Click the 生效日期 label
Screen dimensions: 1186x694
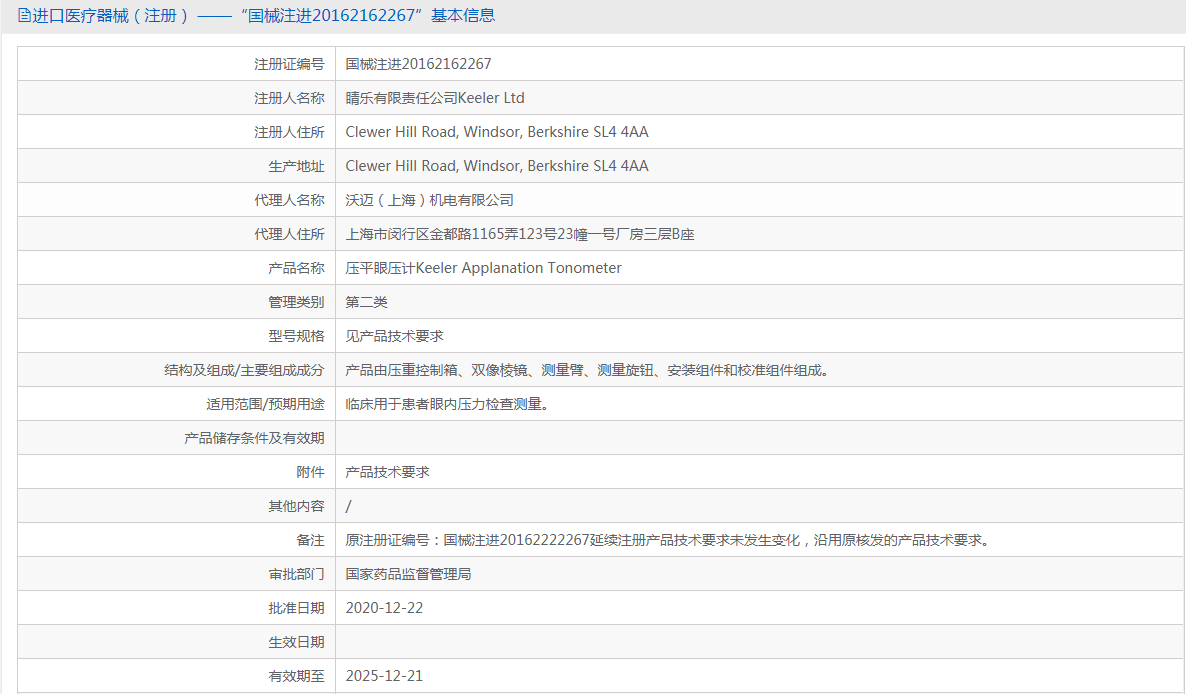tap(296, 643)
